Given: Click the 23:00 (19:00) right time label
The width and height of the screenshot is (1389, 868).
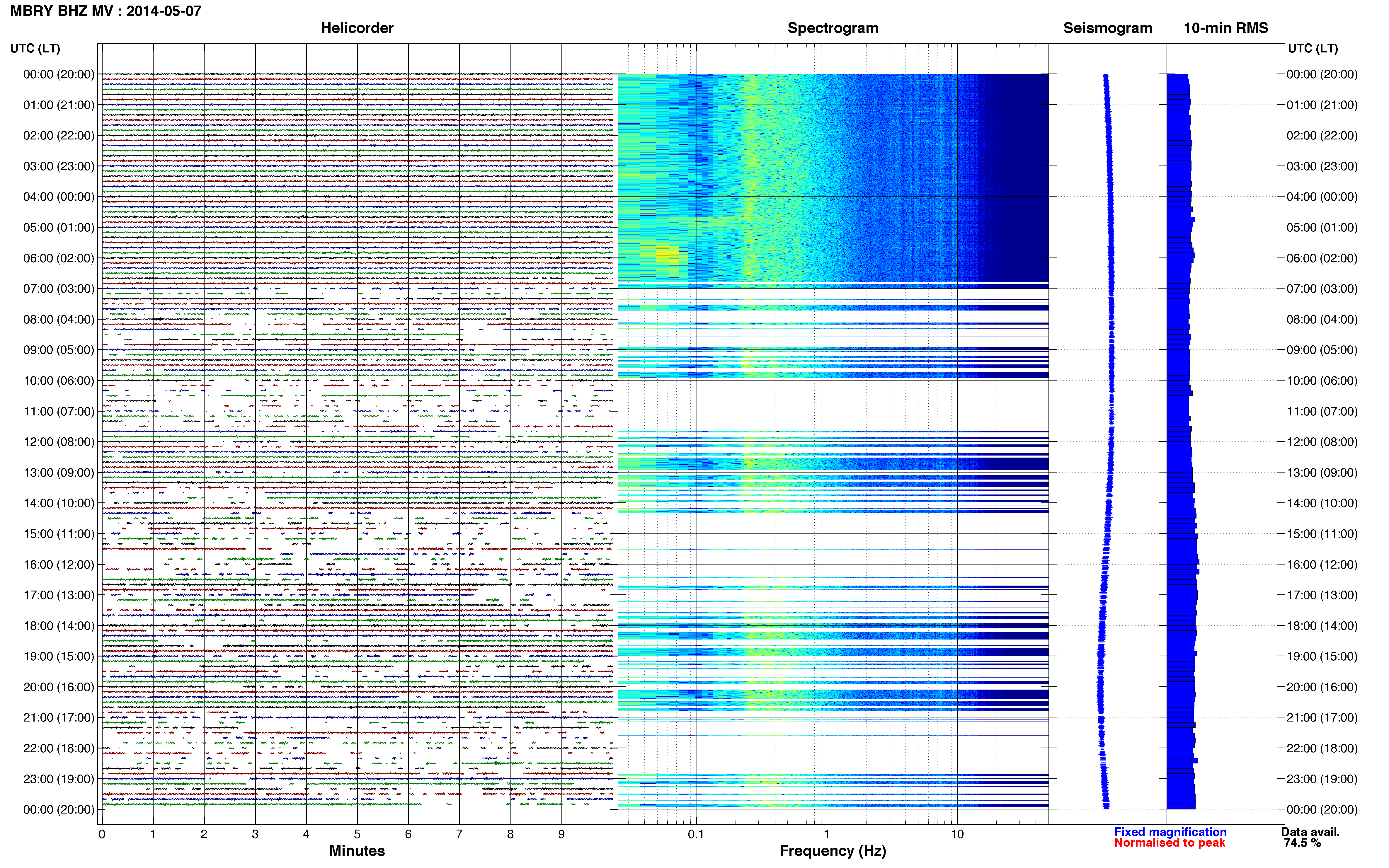Looking at the screenshot, I should (x=1322, y=778).
